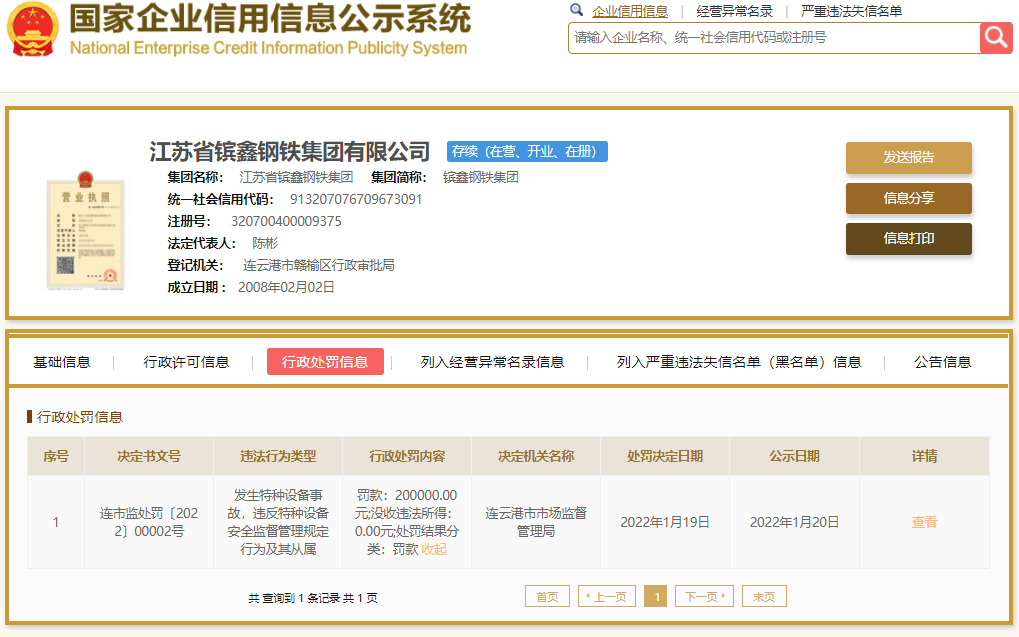Click the credit code 913207076709673091
This screenshot has width=1019, height=637.
coord(356,199)
